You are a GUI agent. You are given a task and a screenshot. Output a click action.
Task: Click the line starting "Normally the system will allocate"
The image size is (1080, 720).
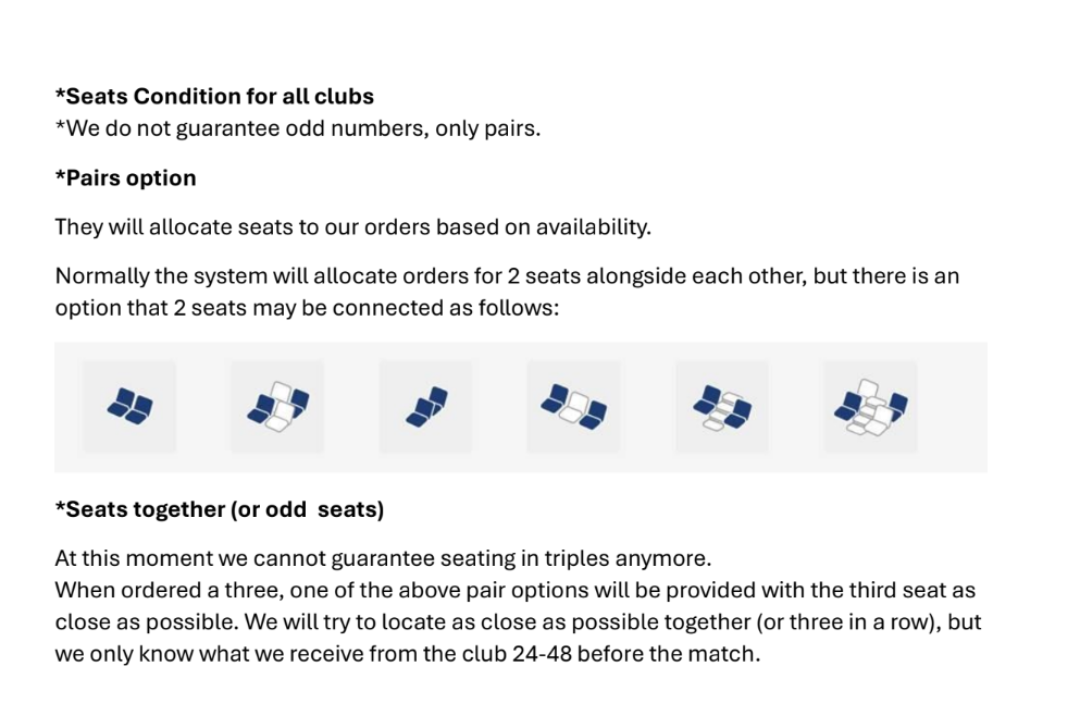(506, 275)
